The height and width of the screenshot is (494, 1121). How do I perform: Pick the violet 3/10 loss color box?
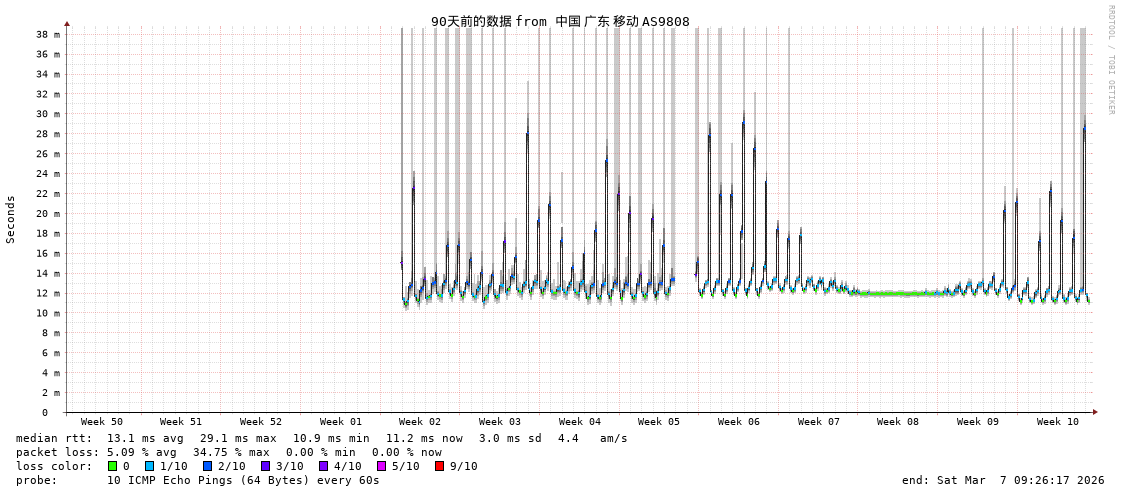(x=266, y=466)
